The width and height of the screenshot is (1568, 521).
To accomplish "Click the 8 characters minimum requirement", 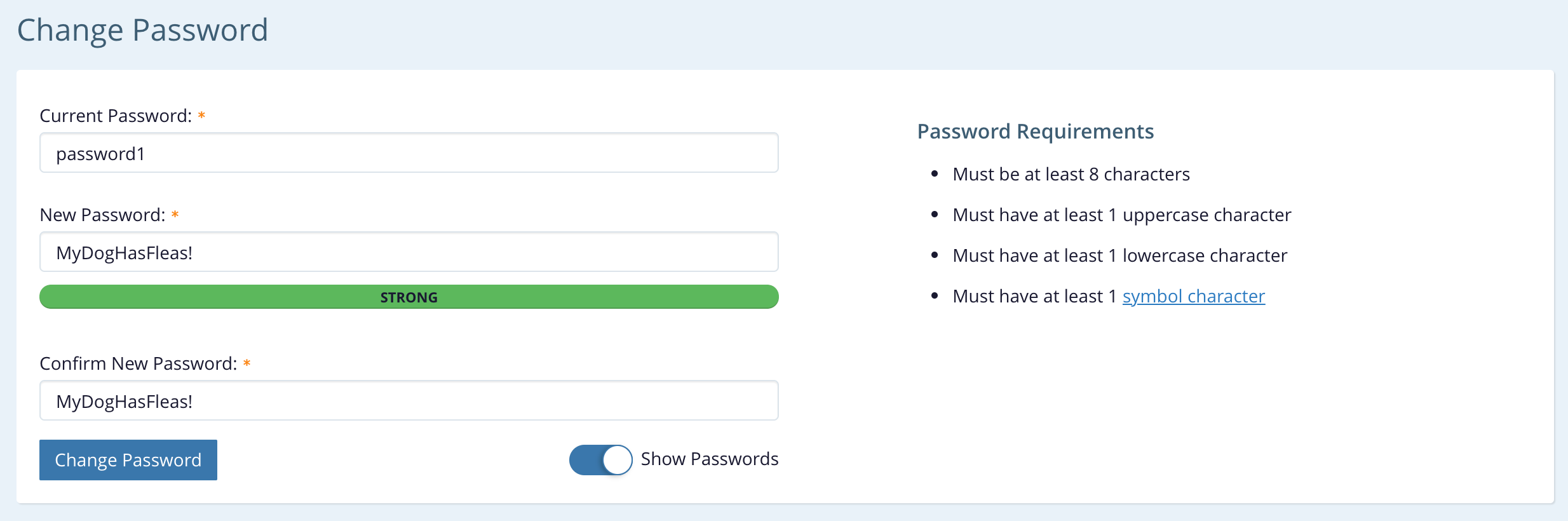I will point(1071,174).
